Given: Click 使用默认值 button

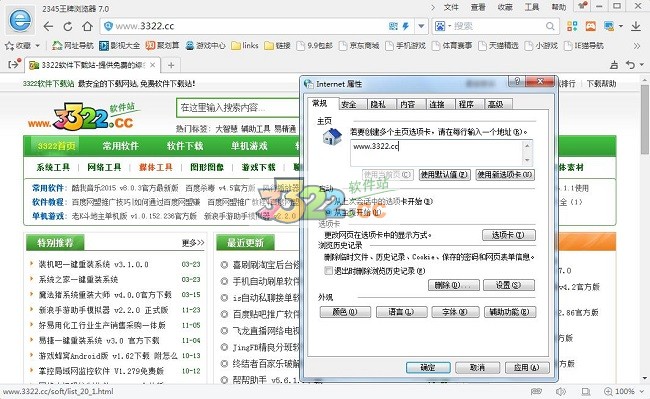Looking at the screenshot, I should coord(444,174).
